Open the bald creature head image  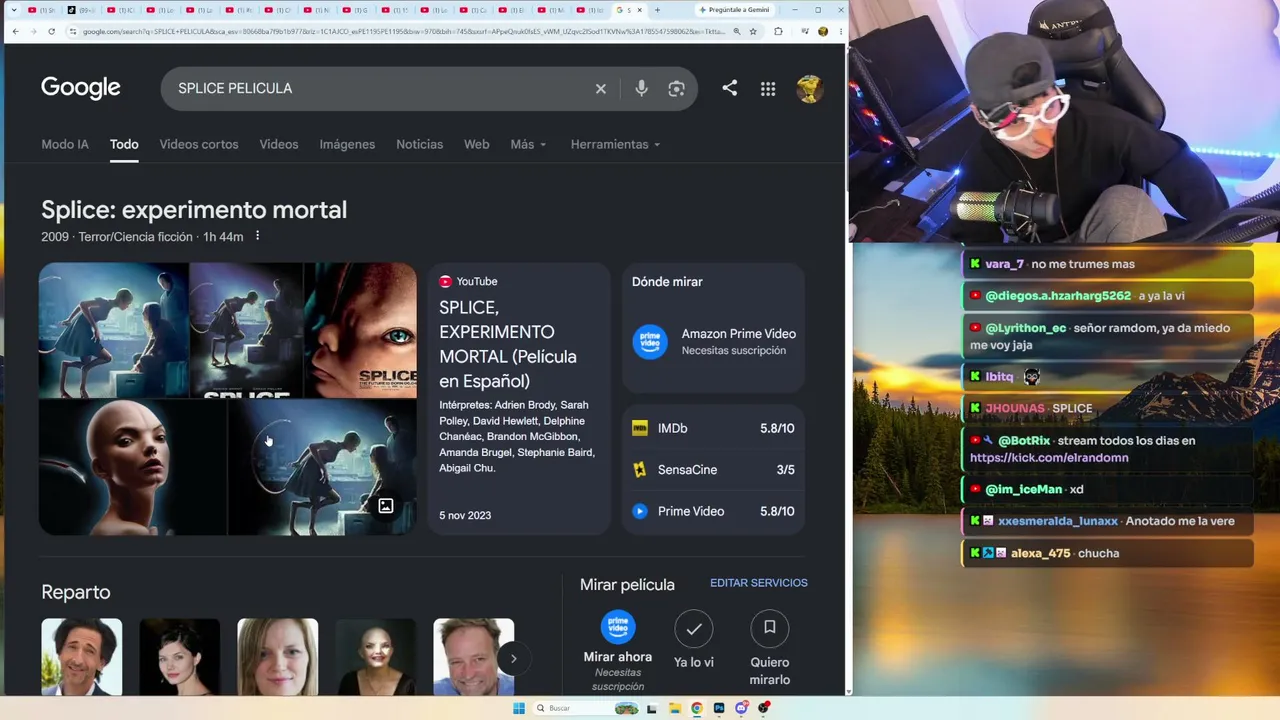(x=133, y=467)
